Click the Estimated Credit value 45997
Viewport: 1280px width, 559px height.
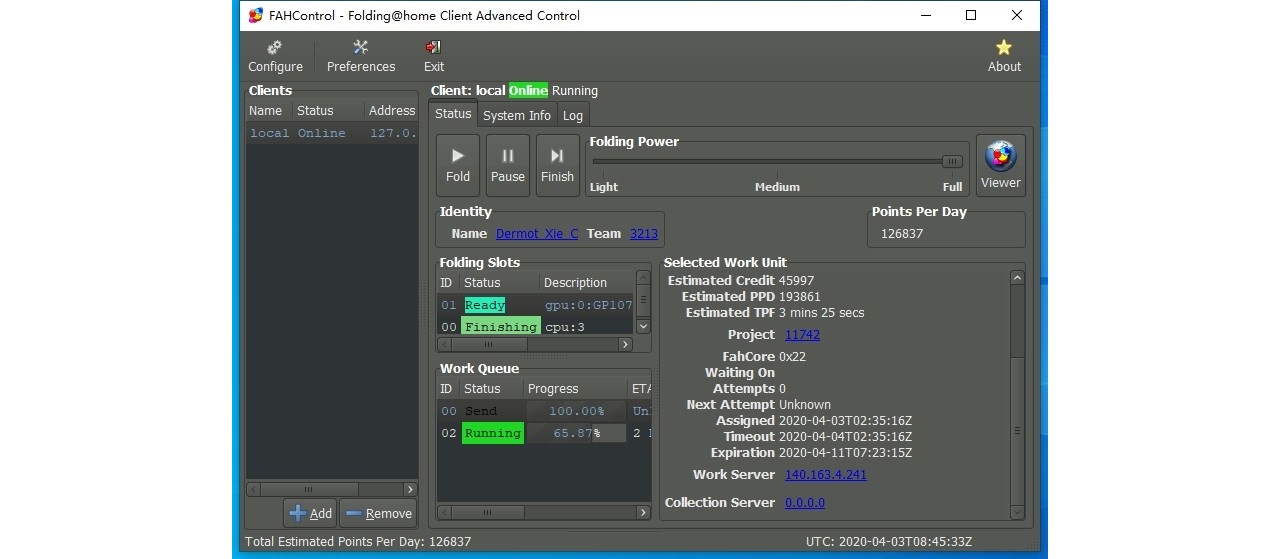(796, 281)
